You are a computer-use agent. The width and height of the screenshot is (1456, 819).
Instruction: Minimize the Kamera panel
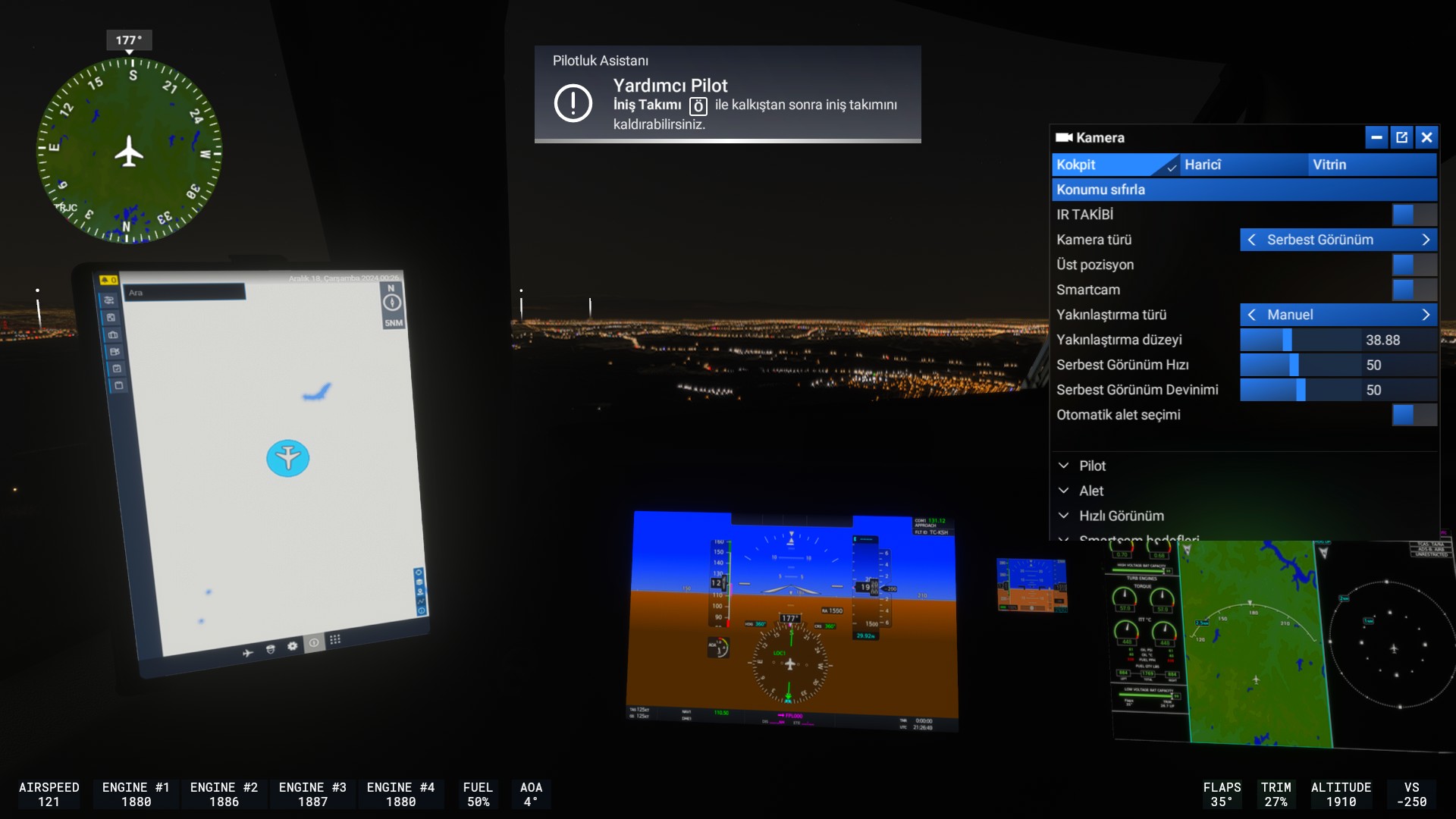pos(1376,137)
